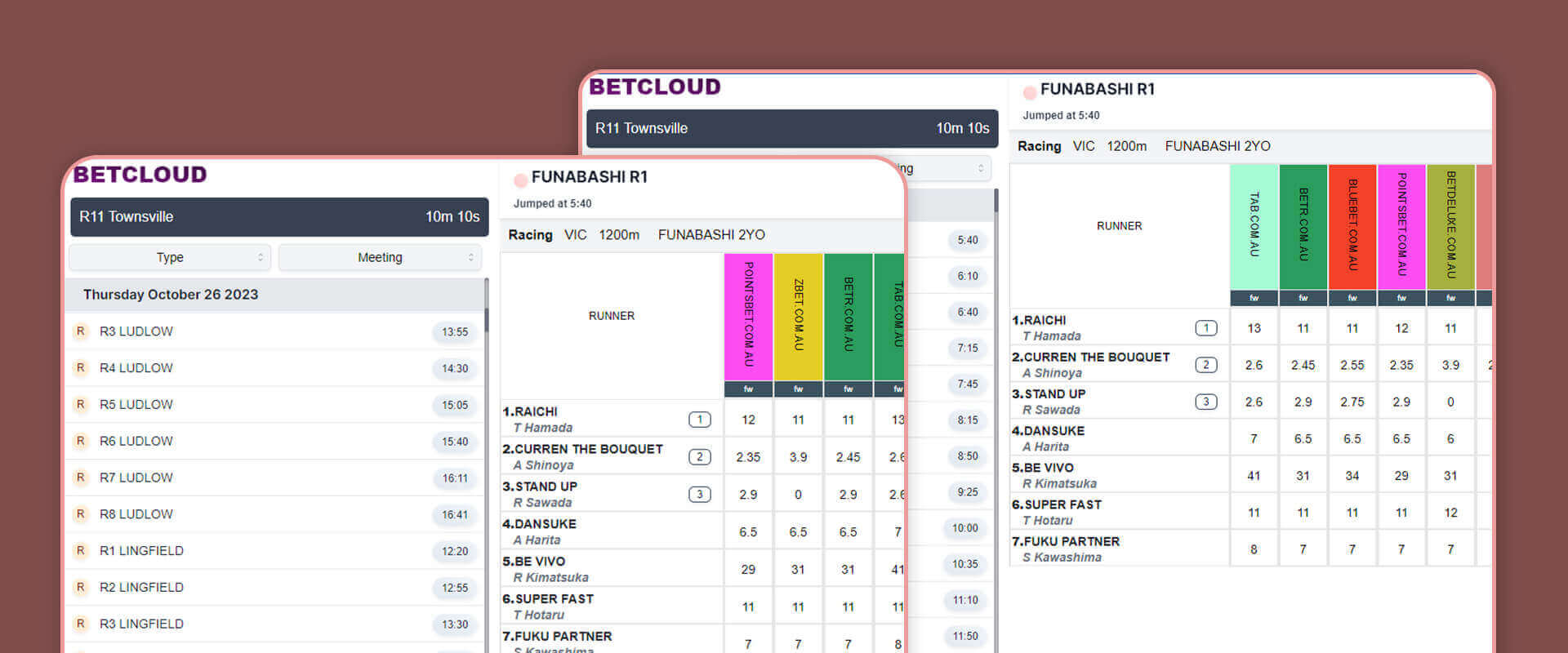This screenshot has width=1568, height=653.
Task: Click RAICHI's TAB odds 13 in back window
Action: 1254,328
